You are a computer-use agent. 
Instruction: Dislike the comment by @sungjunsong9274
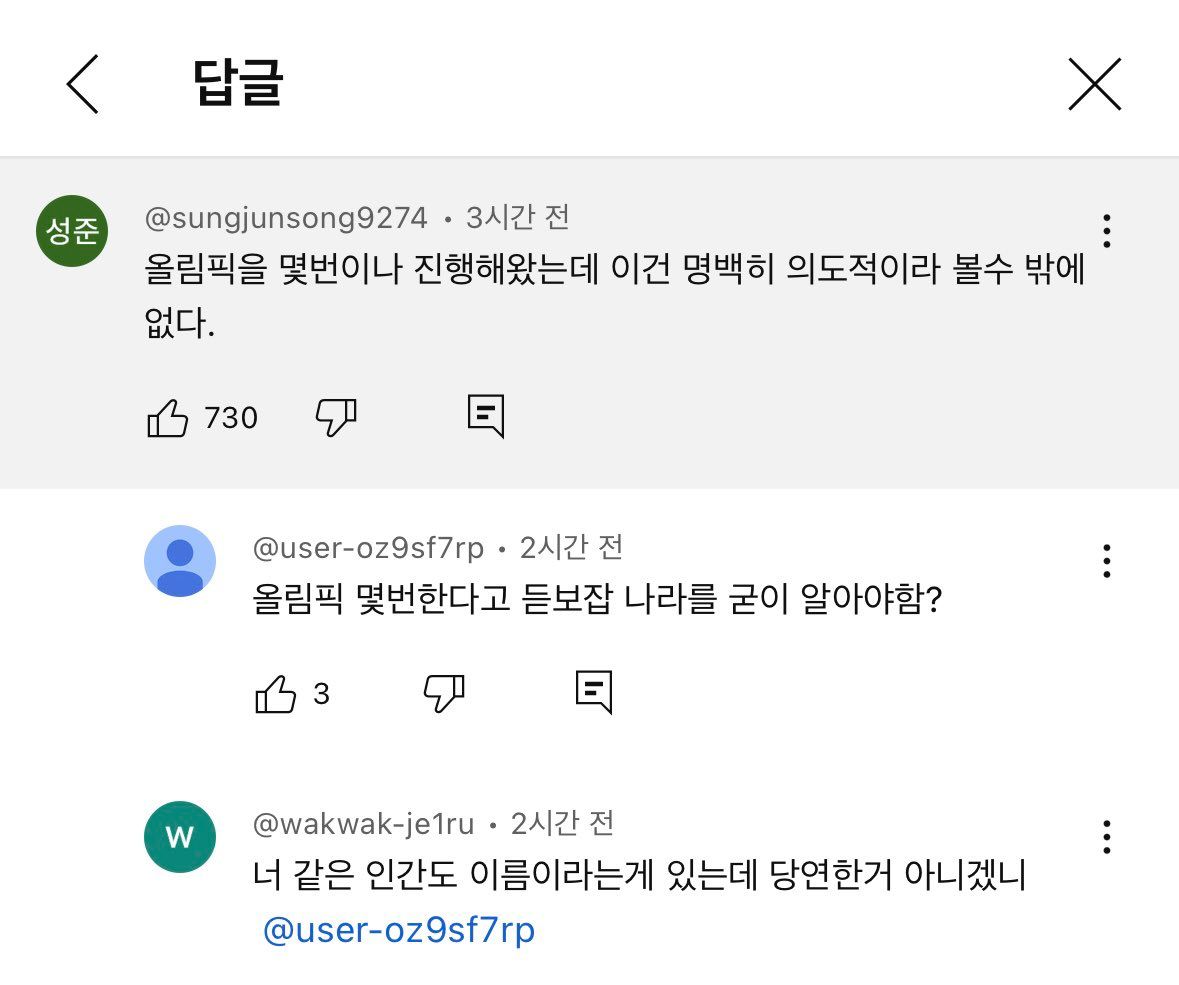pyautogui.click(x=336, y=417)
